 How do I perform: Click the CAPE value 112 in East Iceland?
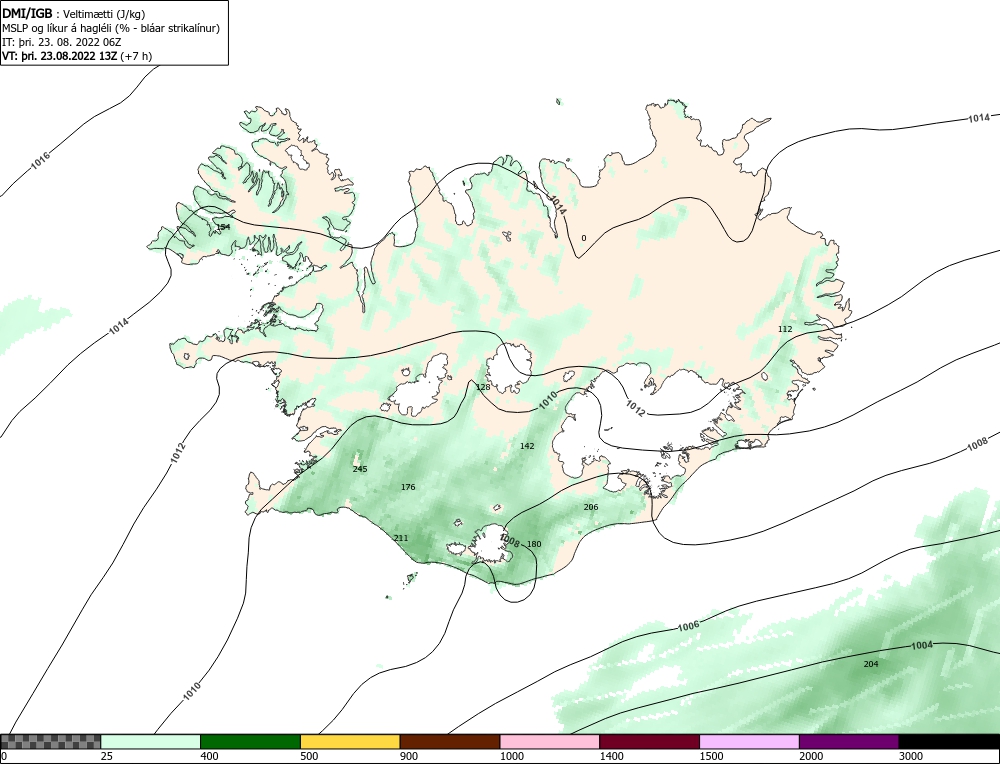pyautogui.click(x=785, y=329)
